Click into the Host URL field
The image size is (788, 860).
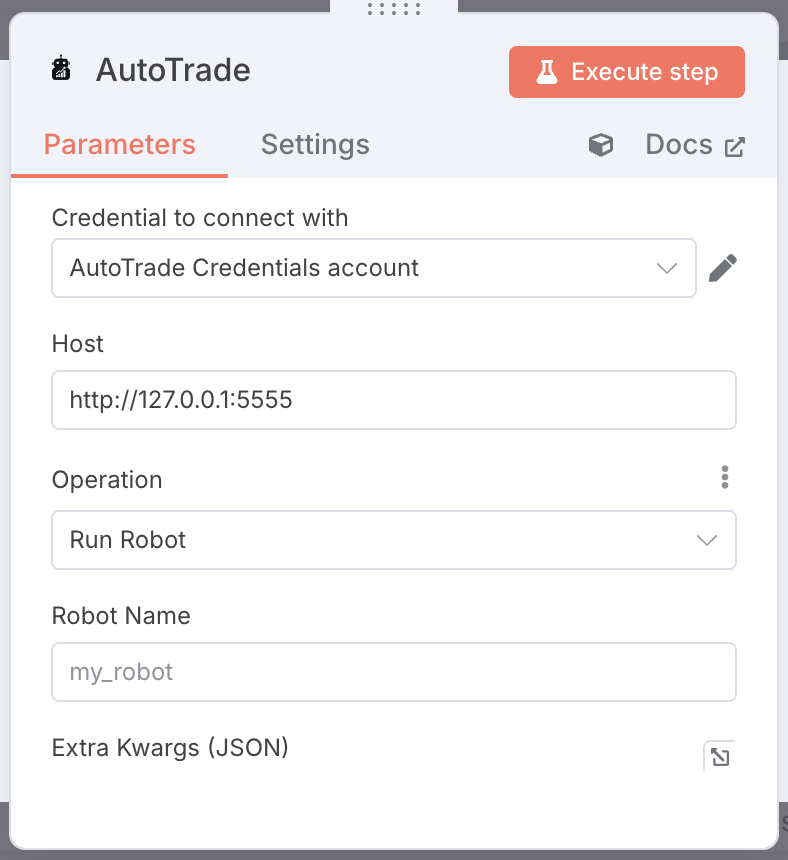click(394, 400)
